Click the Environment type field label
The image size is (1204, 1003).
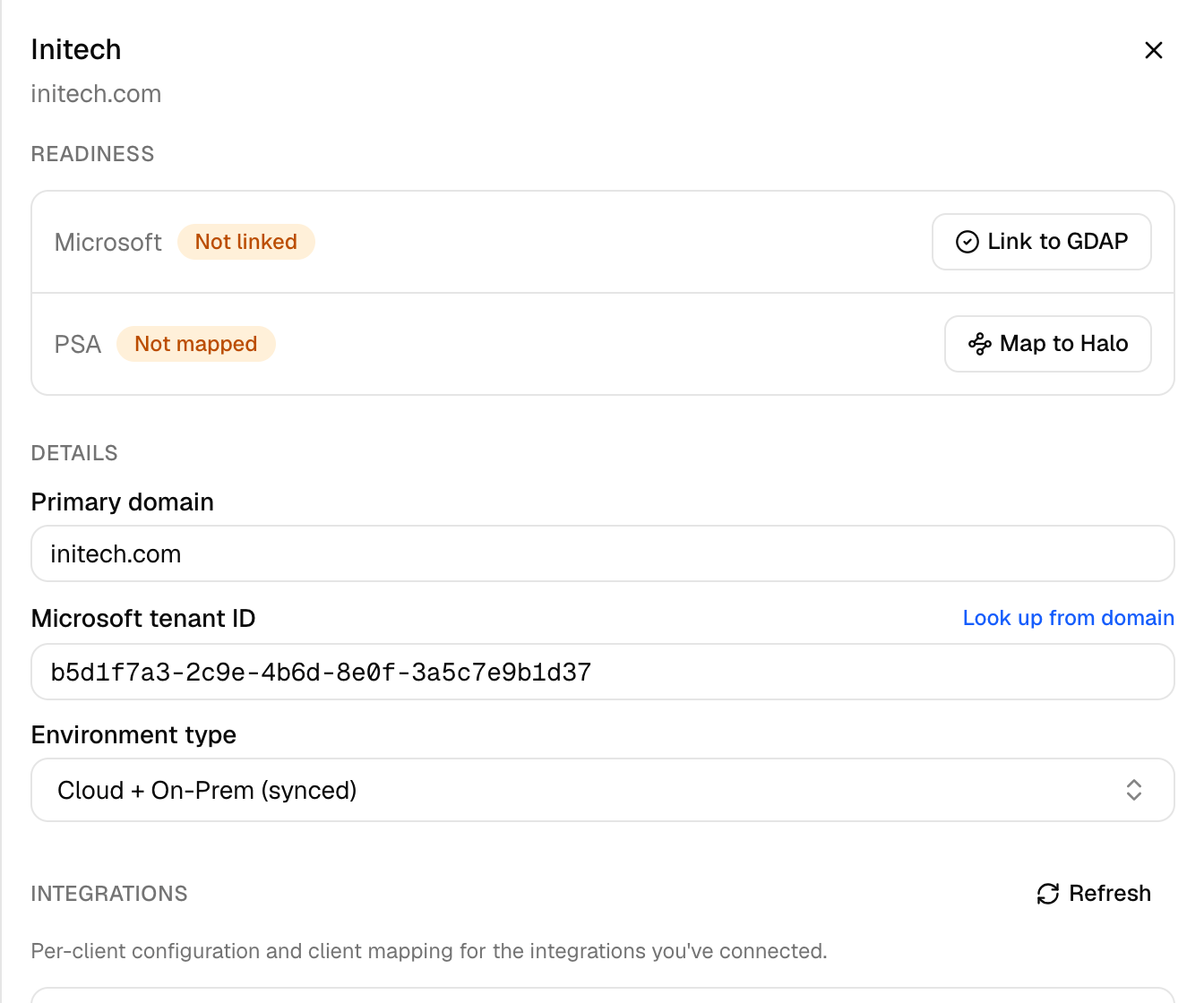click(x=133, y=735)
